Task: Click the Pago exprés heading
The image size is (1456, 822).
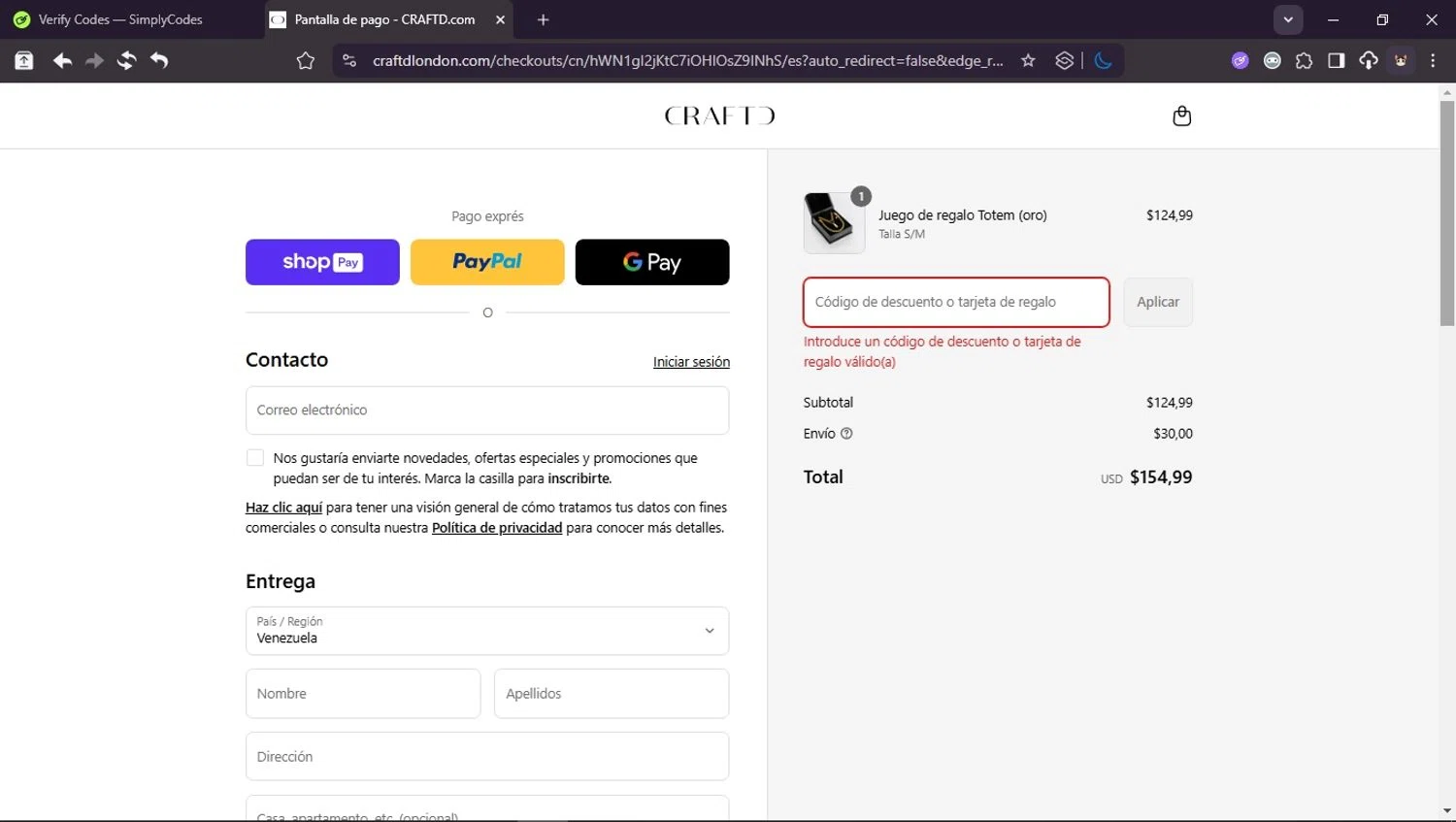Action: coord(487,216)
